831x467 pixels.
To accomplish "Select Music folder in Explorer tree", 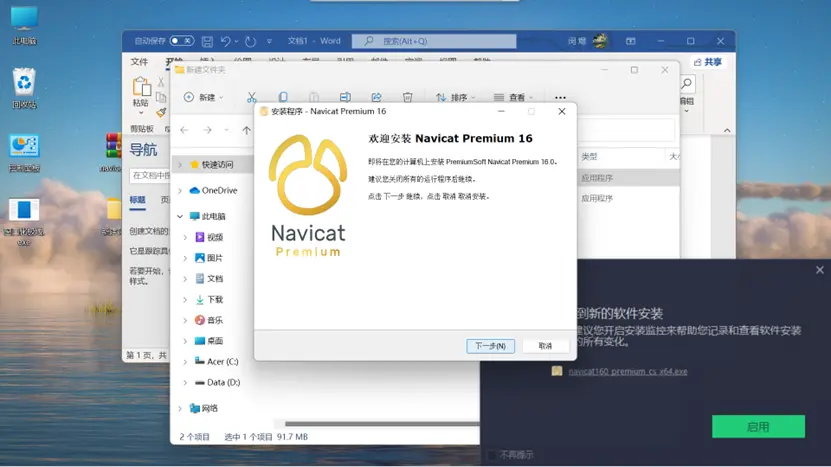I will 209,320.
